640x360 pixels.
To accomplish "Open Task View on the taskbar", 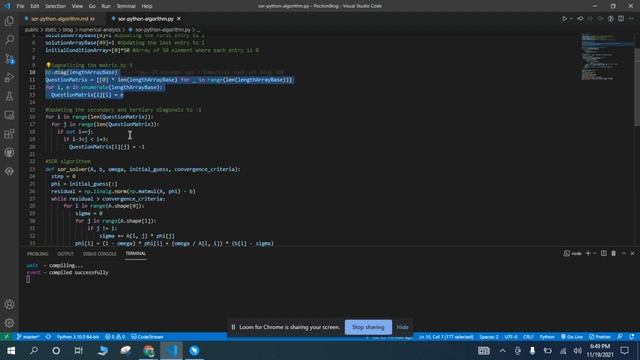I will point(78,351).
